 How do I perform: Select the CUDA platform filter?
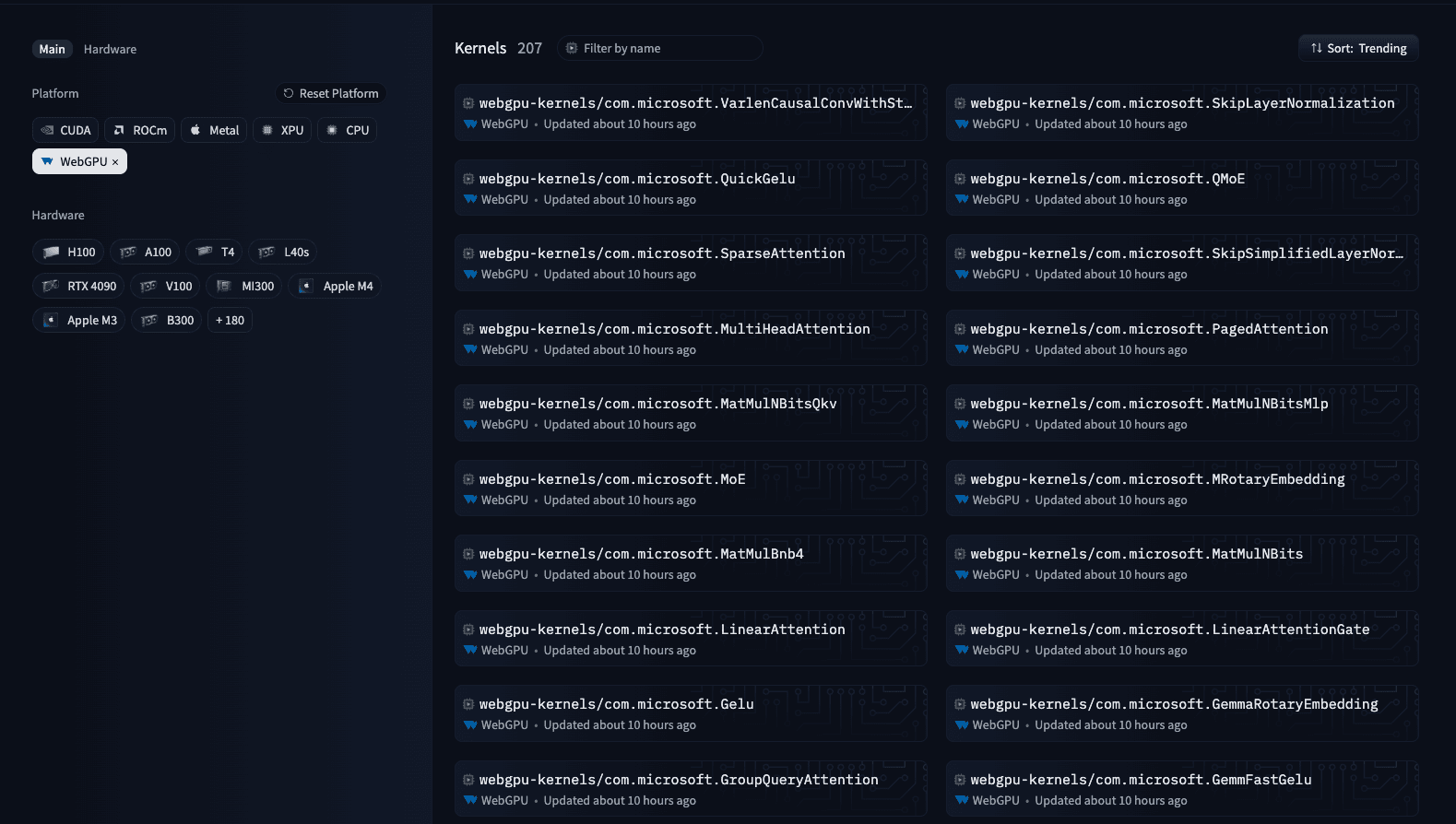(x=65, y=130)
